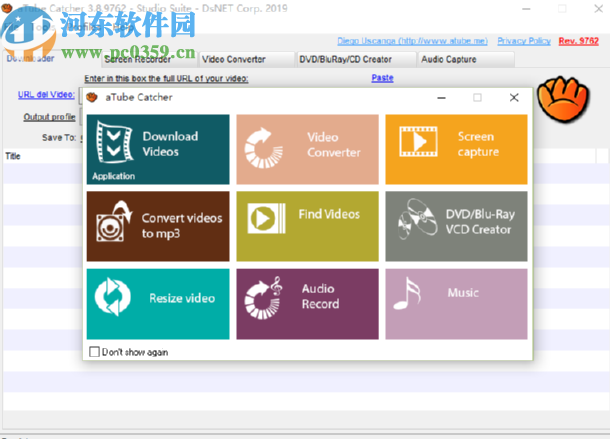Select the Download Videos tile label
This screenshot has height=439, width=610.
(170, 144)
